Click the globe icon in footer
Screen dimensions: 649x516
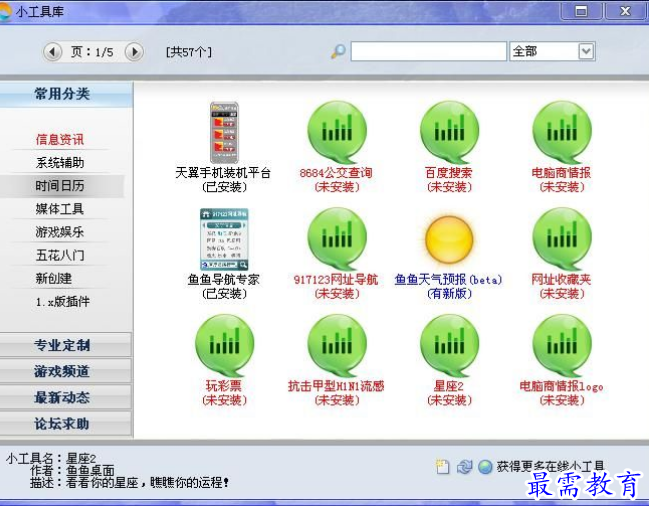(x=485, y=467)
